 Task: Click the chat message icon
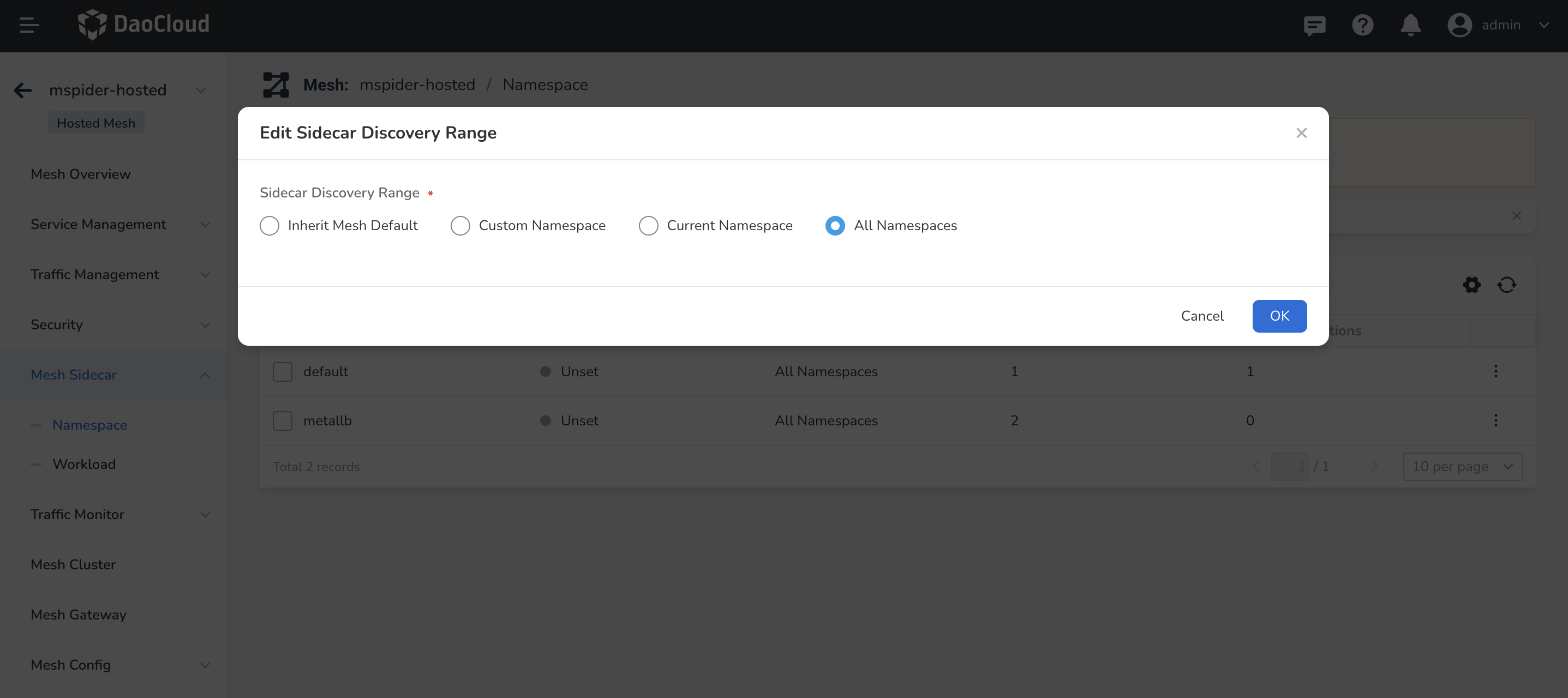(1314, 26)
